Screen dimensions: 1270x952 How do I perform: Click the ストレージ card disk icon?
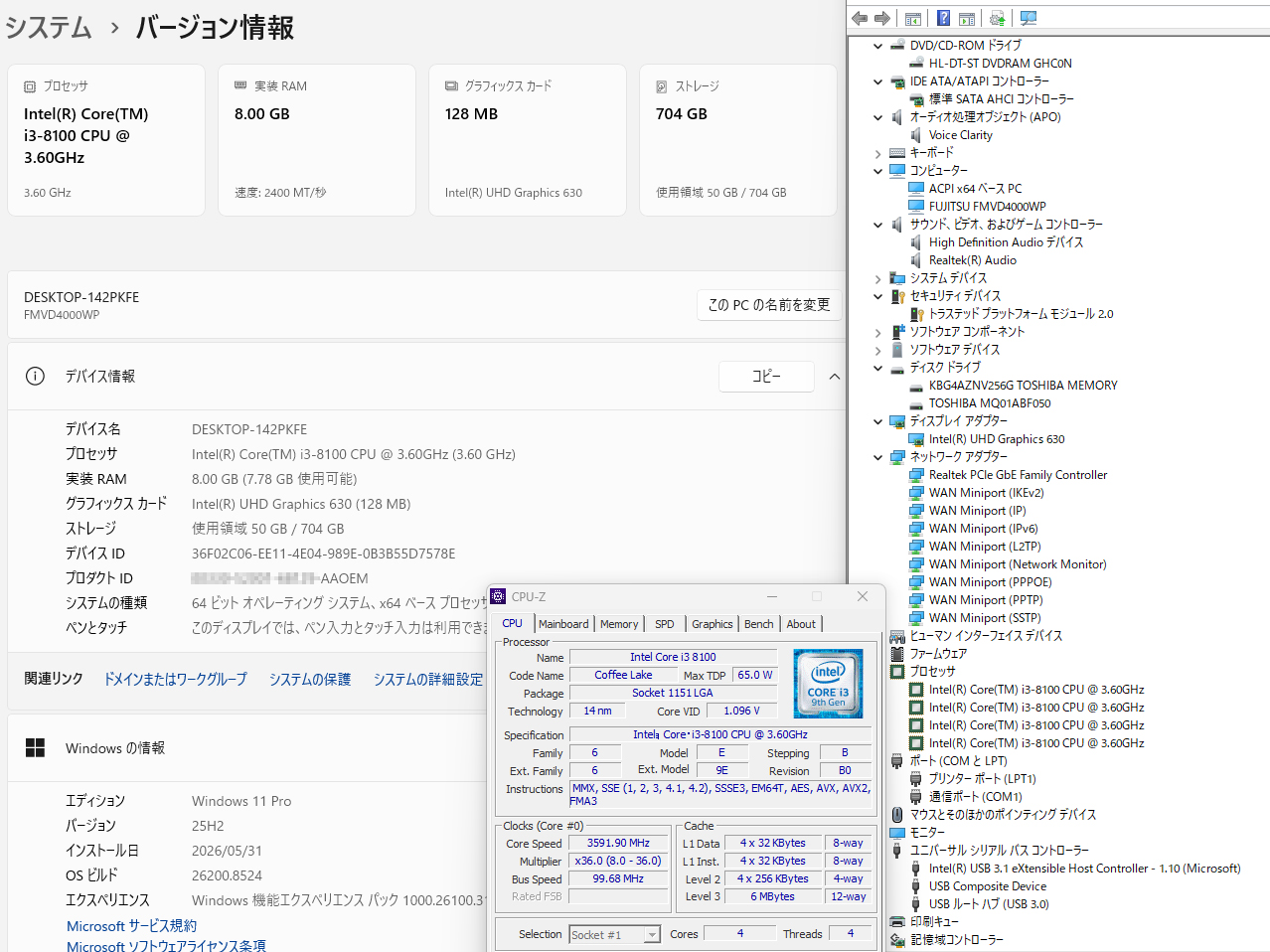click(x=662, y=86)
